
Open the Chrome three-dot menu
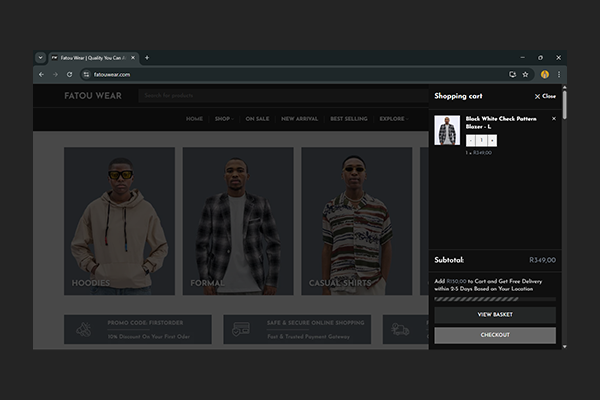(559, 74)
